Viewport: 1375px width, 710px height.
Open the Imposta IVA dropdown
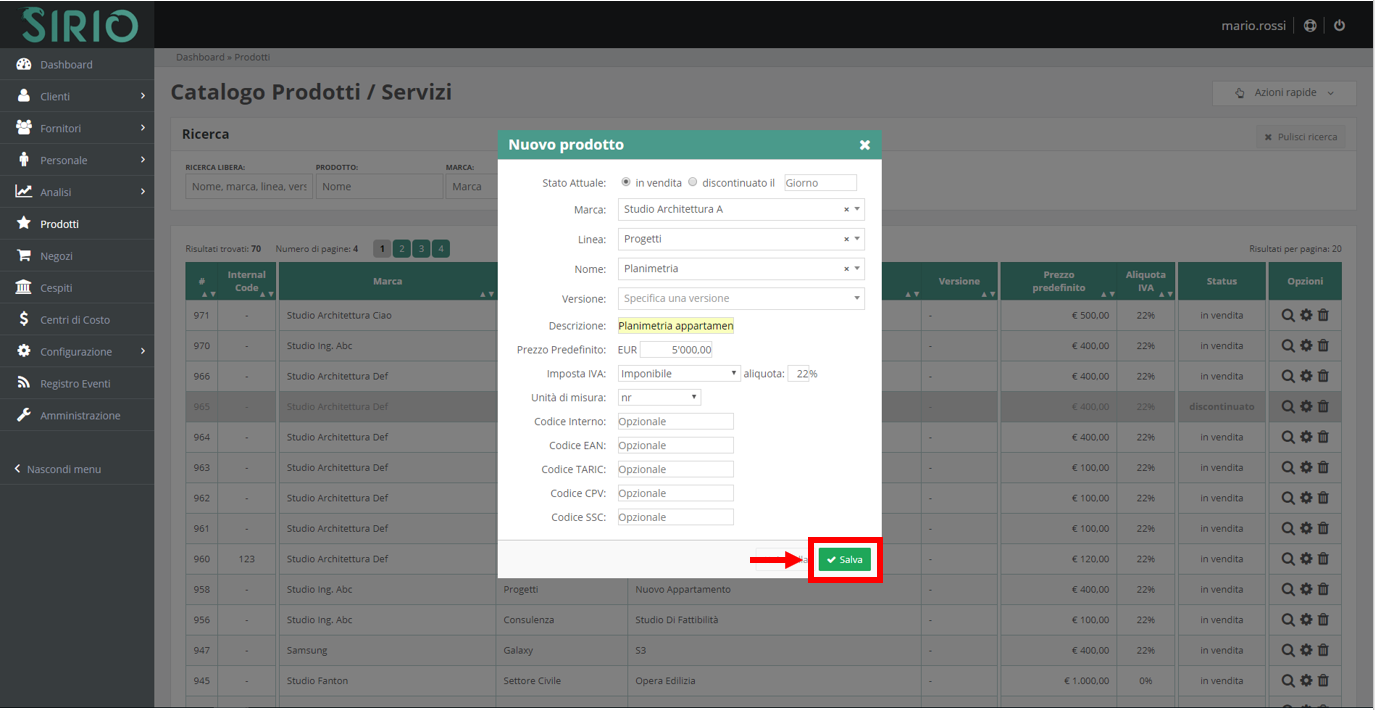click(x=679, y=373)
